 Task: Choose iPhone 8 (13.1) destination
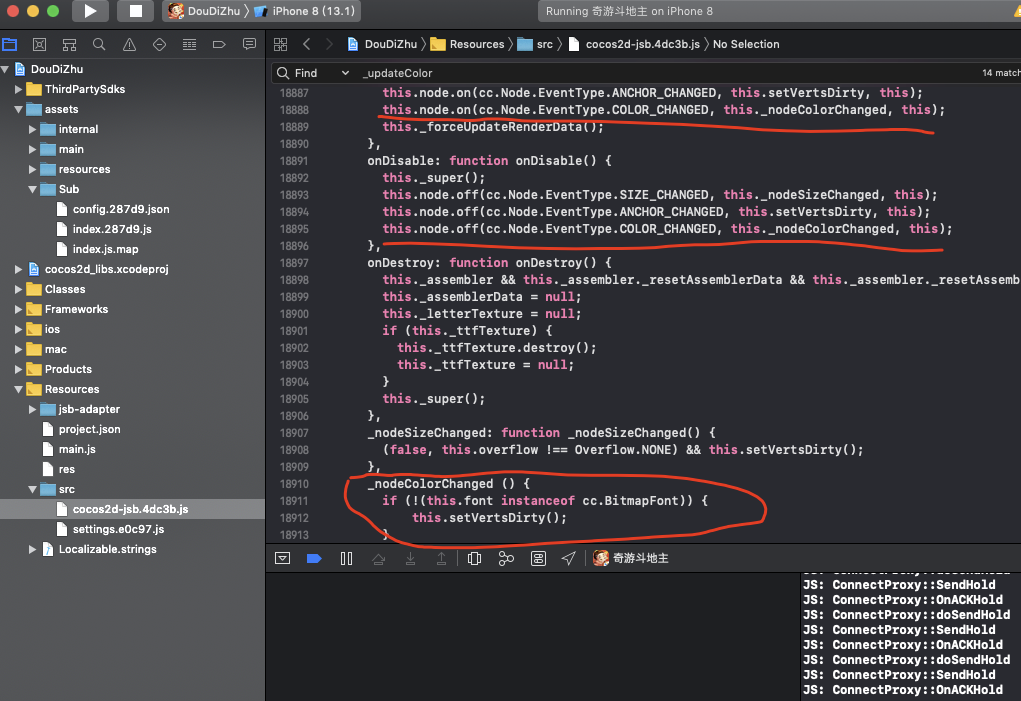(x=305, y=11)
